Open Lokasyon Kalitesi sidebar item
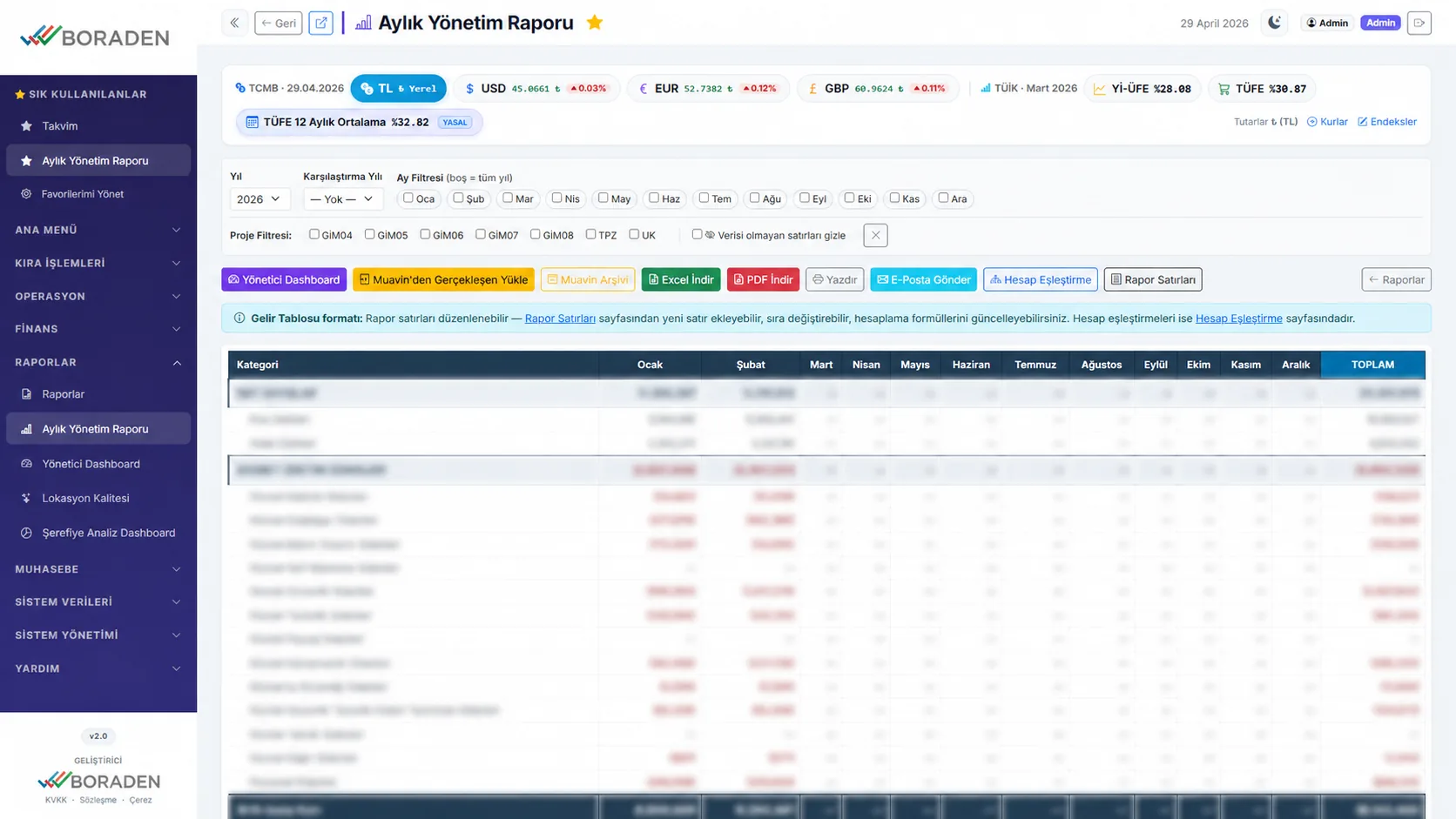 coord(98,499)
